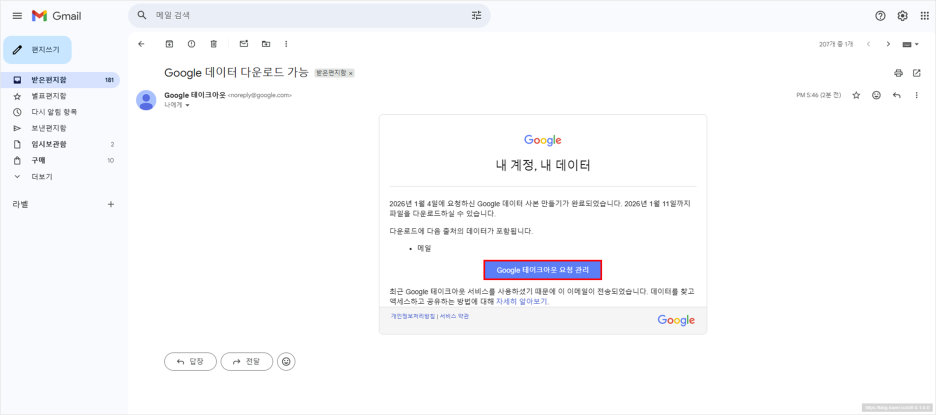Print the email
Viewport: 936px width, 415px height.
click(x=898, y=73)
